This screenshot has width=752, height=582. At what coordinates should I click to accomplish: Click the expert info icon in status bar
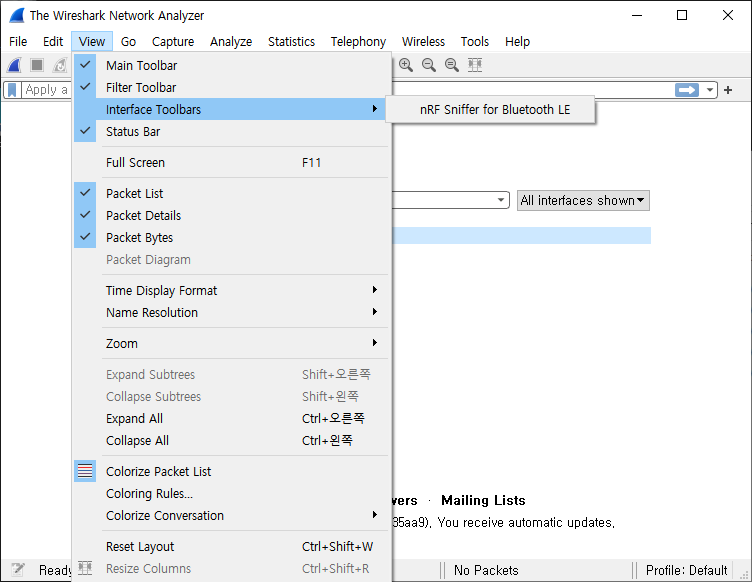click(18, 570)
